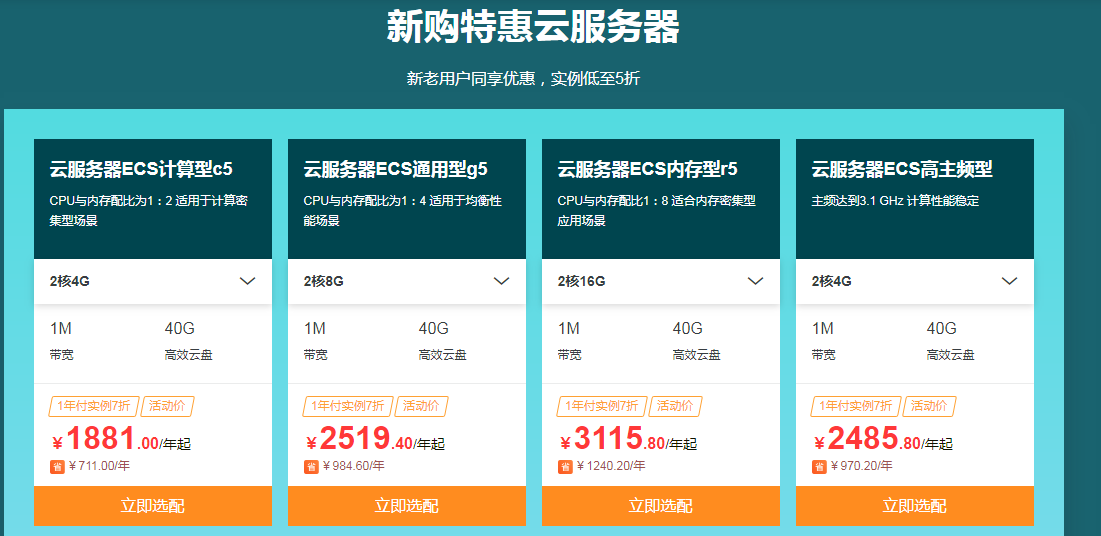Viewport: 1101px width, 536px height.
Task: Click the ¥1240.20/年 savings text
Action: 611,466
